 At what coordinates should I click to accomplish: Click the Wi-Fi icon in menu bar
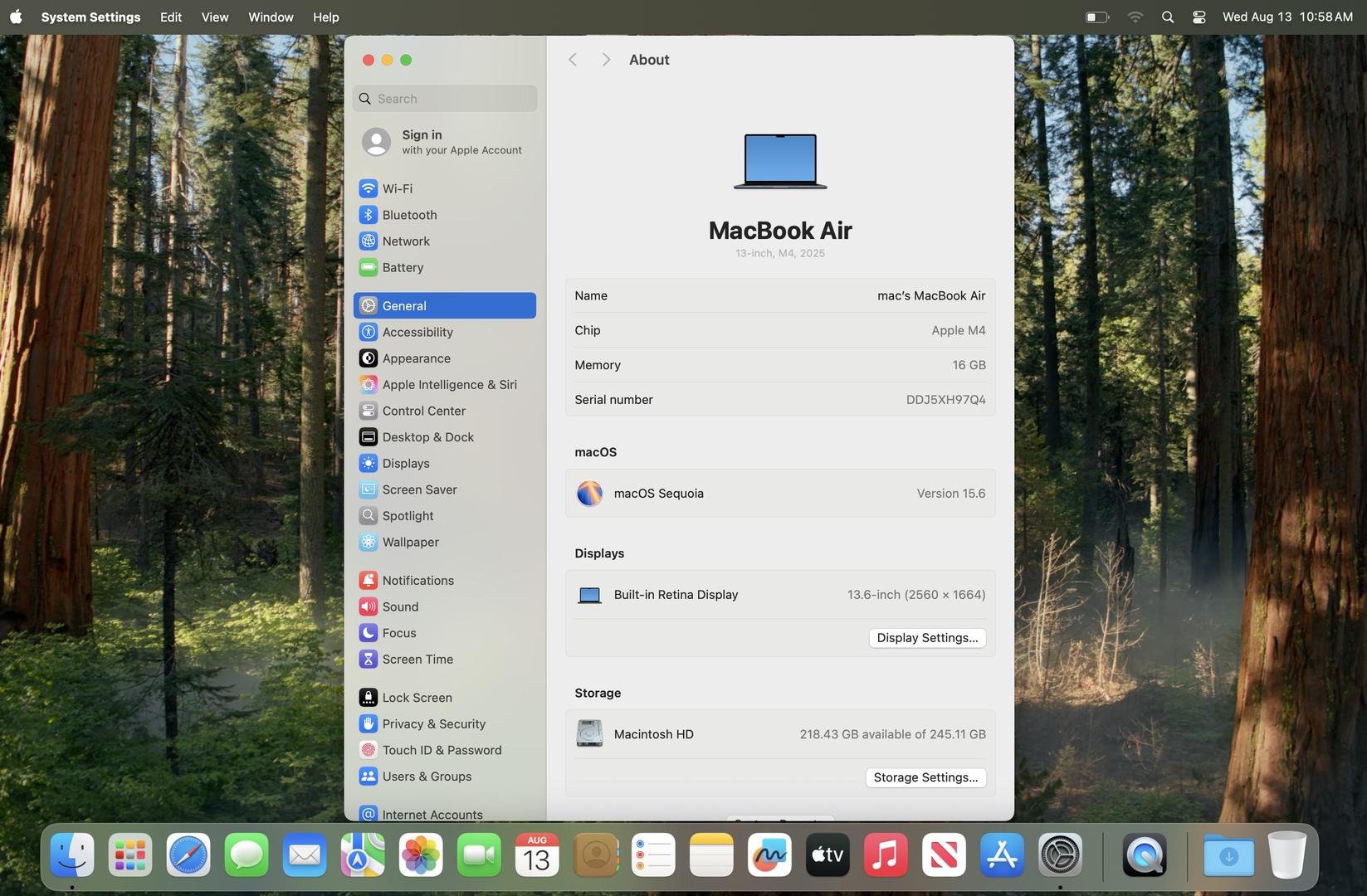1135,17
